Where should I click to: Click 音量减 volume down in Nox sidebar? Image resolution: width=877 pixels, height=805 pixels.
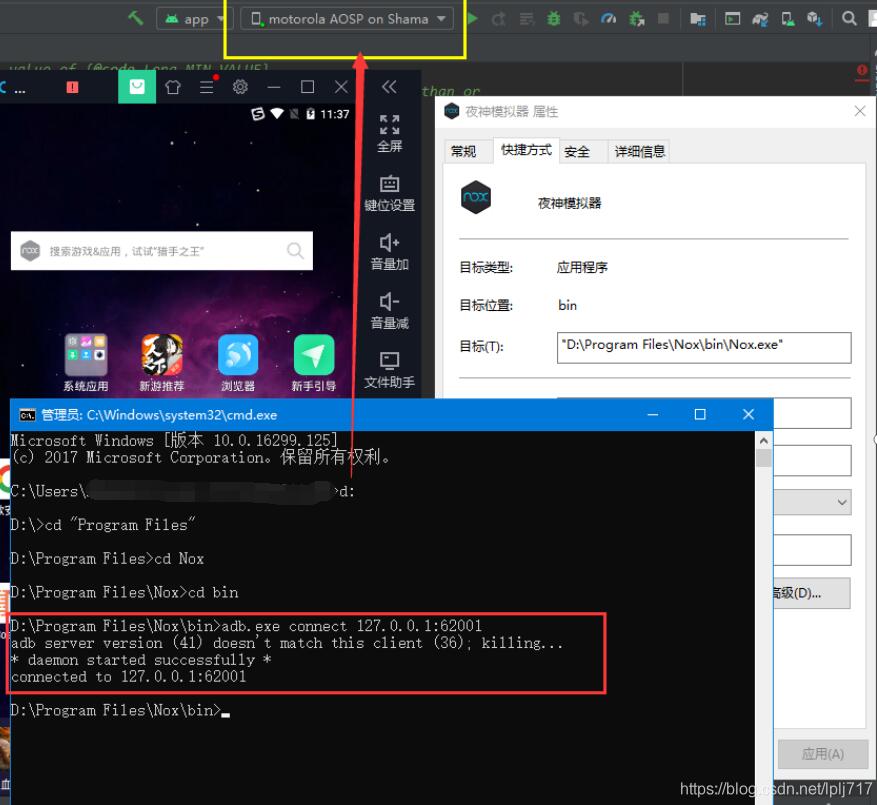pos(389,311)
